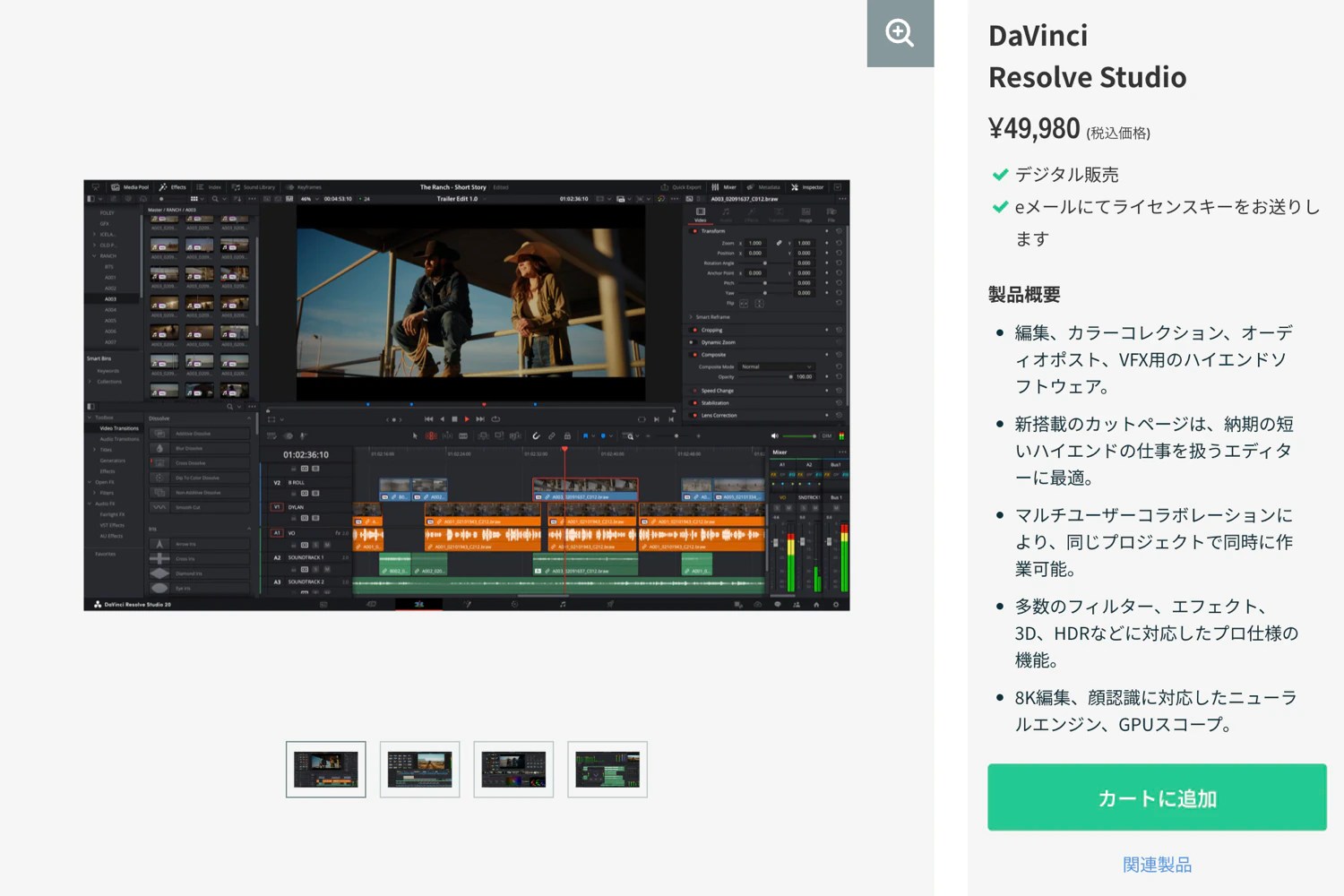Click the カートに追加 button
This screenshot has height=896, width=1344.
pos(1157,797)
